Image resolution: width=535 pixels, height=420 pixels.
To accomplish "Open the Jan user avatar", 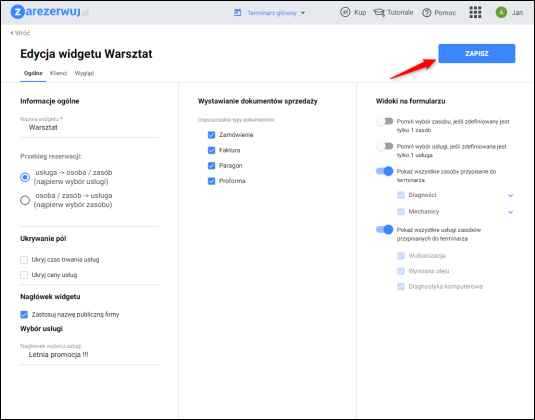I will click(x=501, y=13).
